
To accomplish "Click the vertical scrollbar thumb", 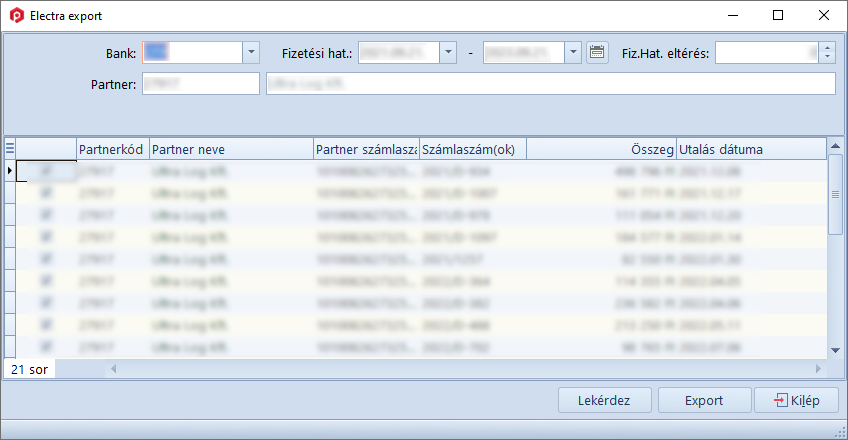I will (x=835, y=195).
